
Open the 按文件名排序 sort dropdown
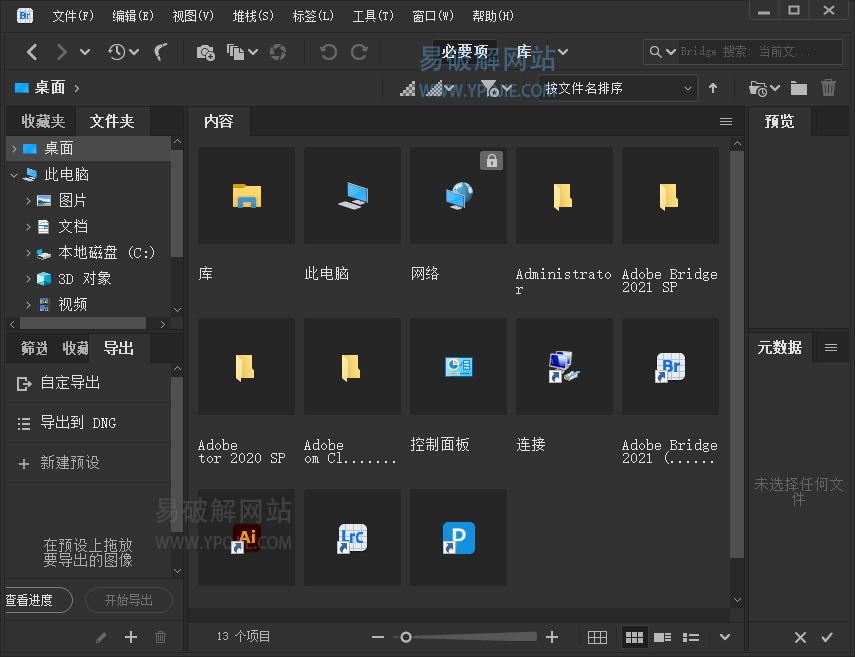pyautogui.click(x=617, y=88)
